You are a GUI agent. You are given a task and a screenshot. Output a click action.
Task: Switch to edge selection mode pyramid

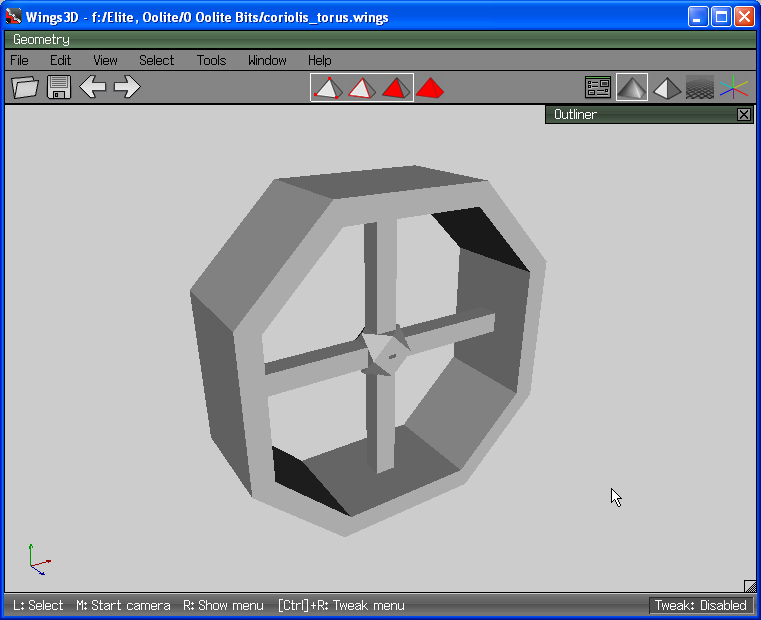pos(362,88)
